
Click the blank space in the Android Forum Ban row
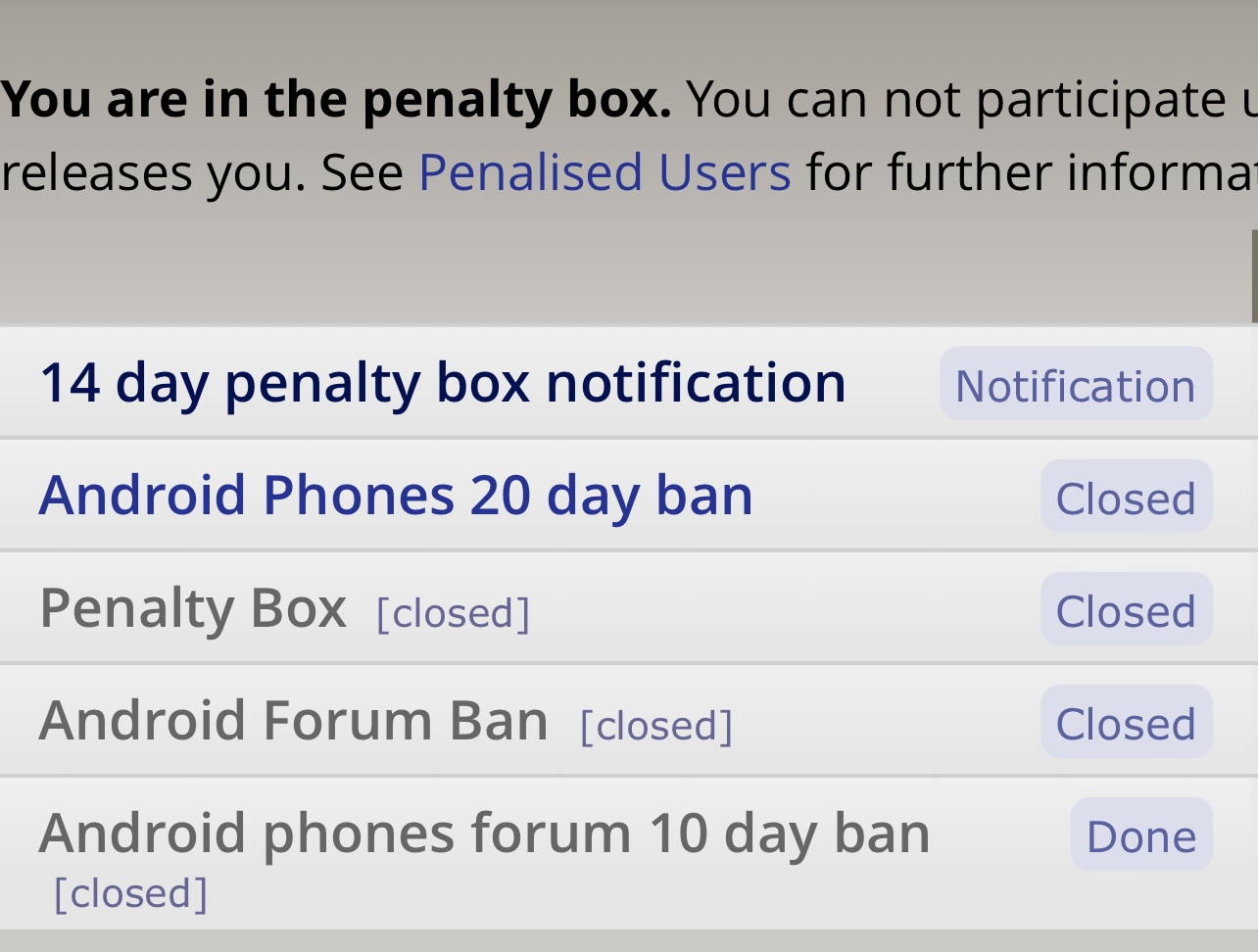[887, 721]
